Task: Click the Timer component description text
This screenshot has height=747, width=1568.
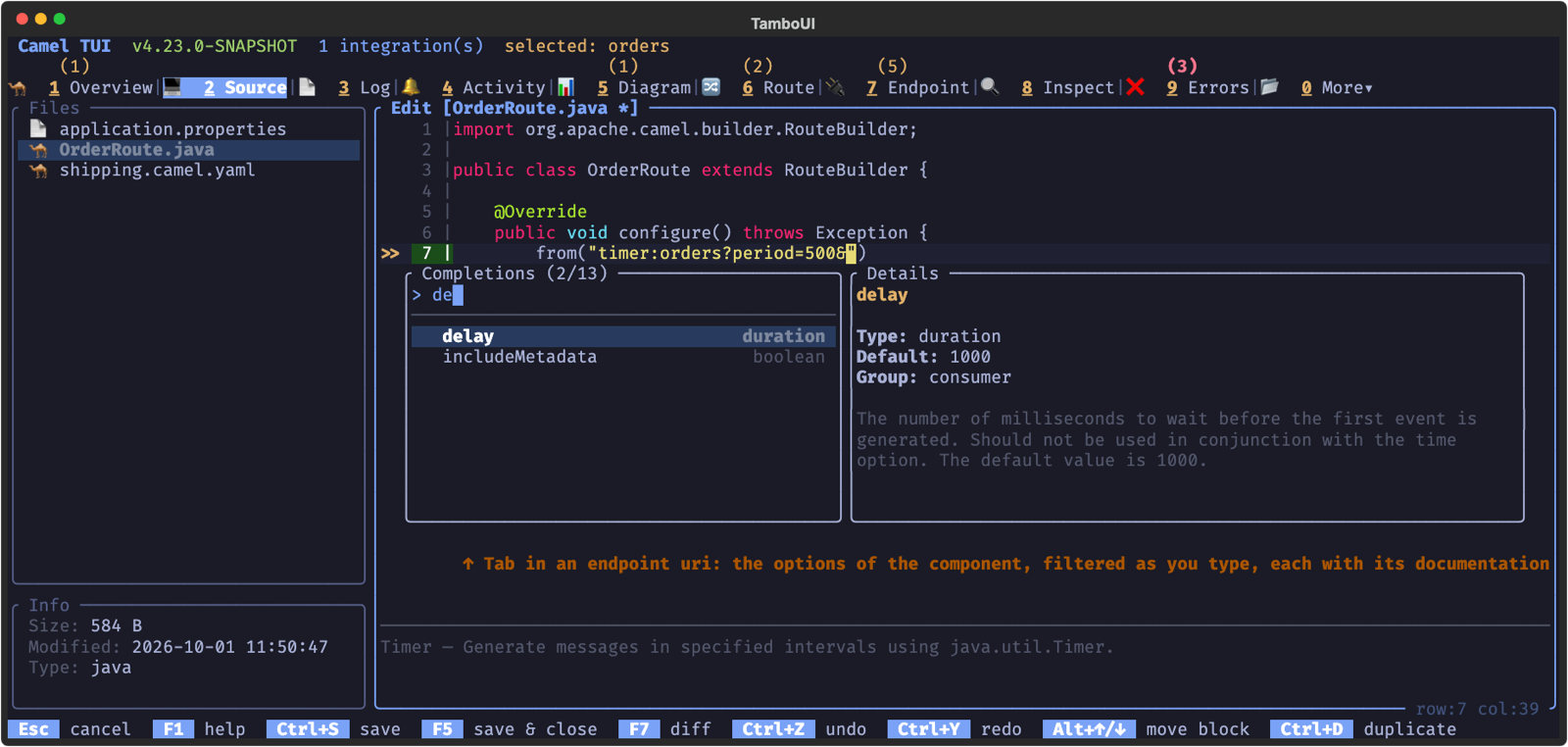Action: click(747, 647)
